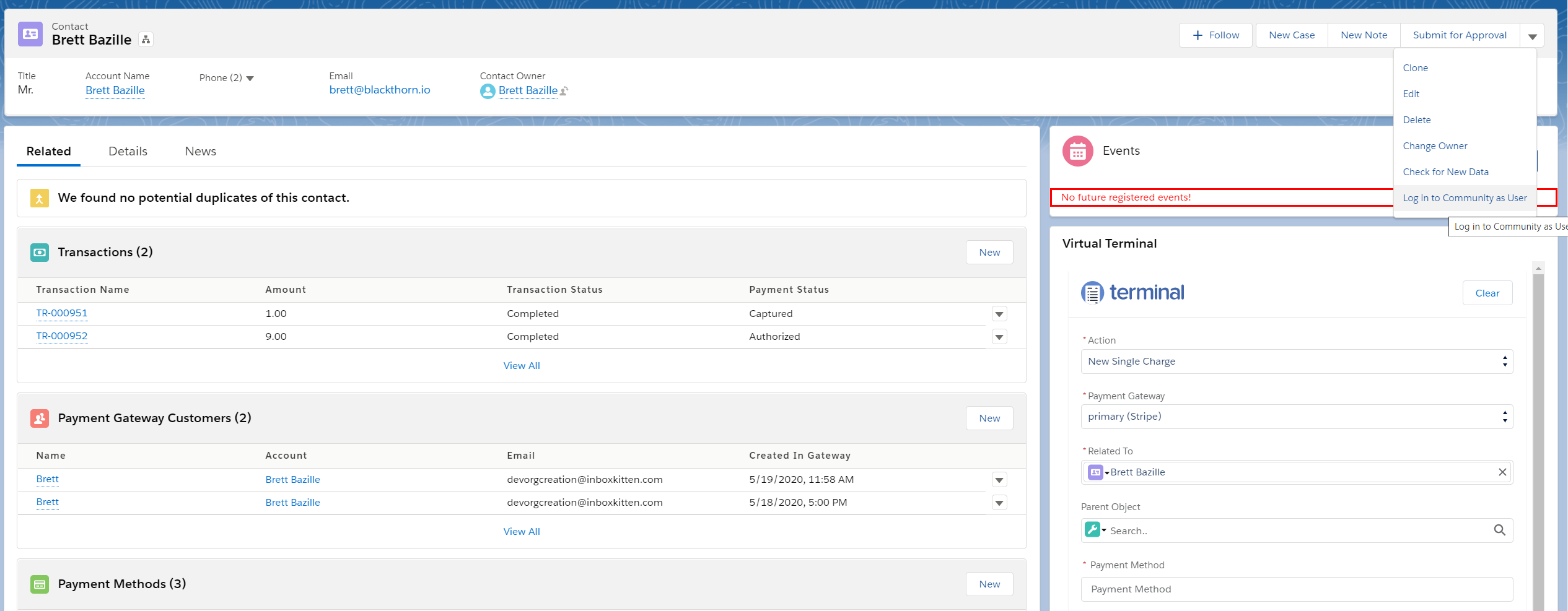Open Brett Bazille account in 5/18/2020 row
The image size is (1568, 611).
coord(292,503)
